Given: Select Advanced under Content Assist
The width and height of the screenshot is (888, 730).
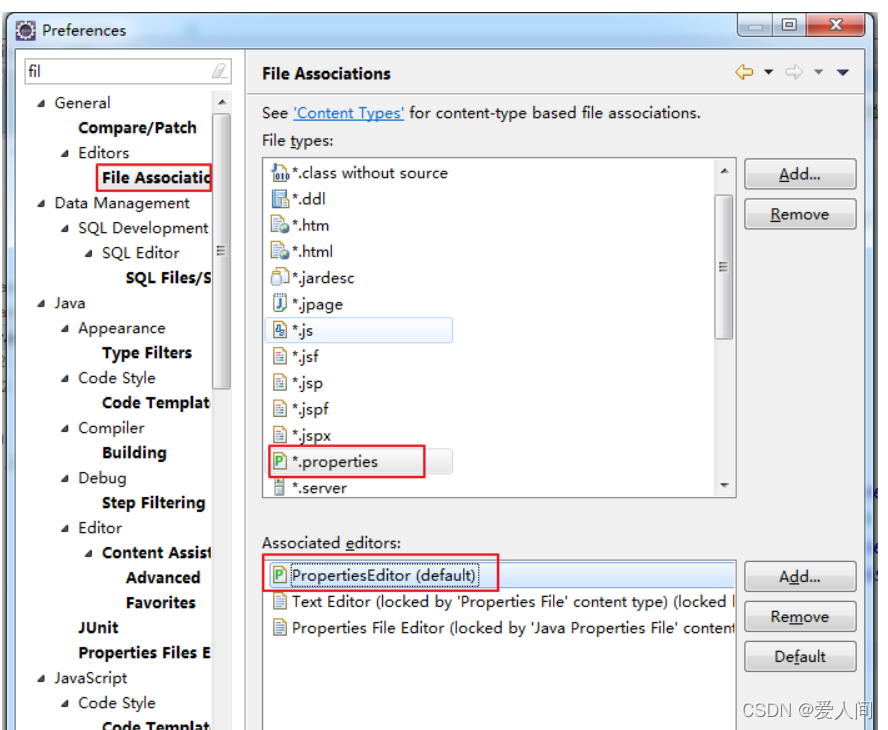Looking at the screenshot, I should [163, 578].
